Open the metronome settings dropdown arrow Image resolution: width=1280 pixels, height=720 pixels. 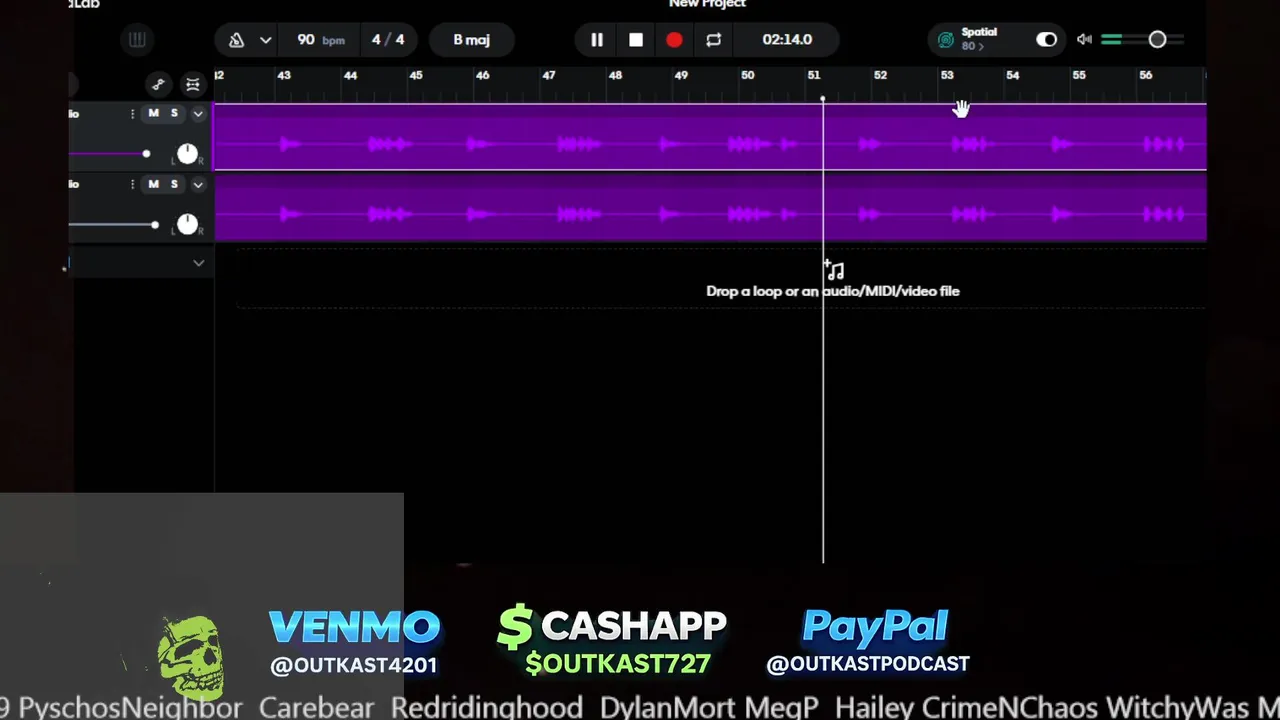[265, 40]
